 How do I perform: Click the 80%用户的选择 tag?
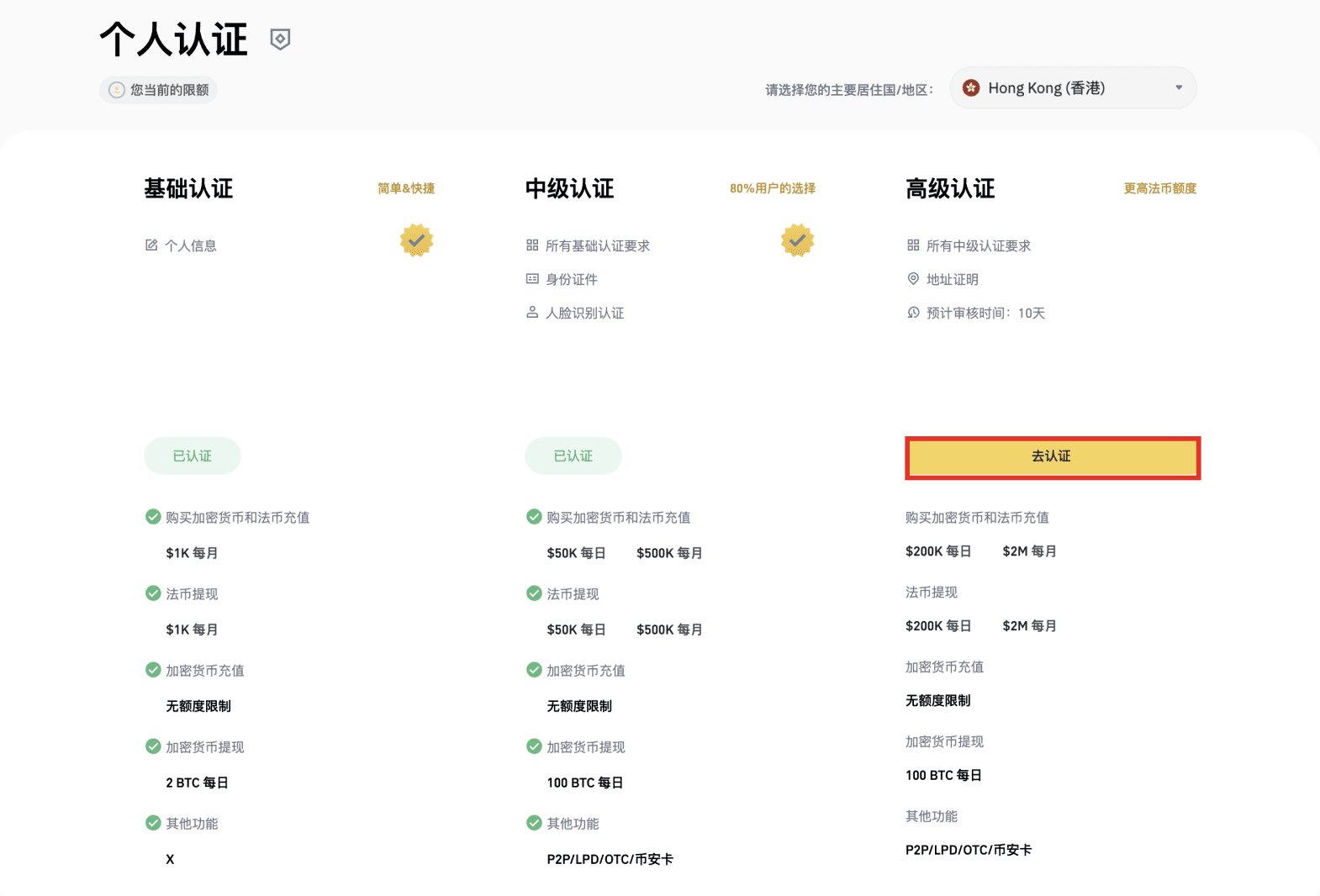pos(773,188)
